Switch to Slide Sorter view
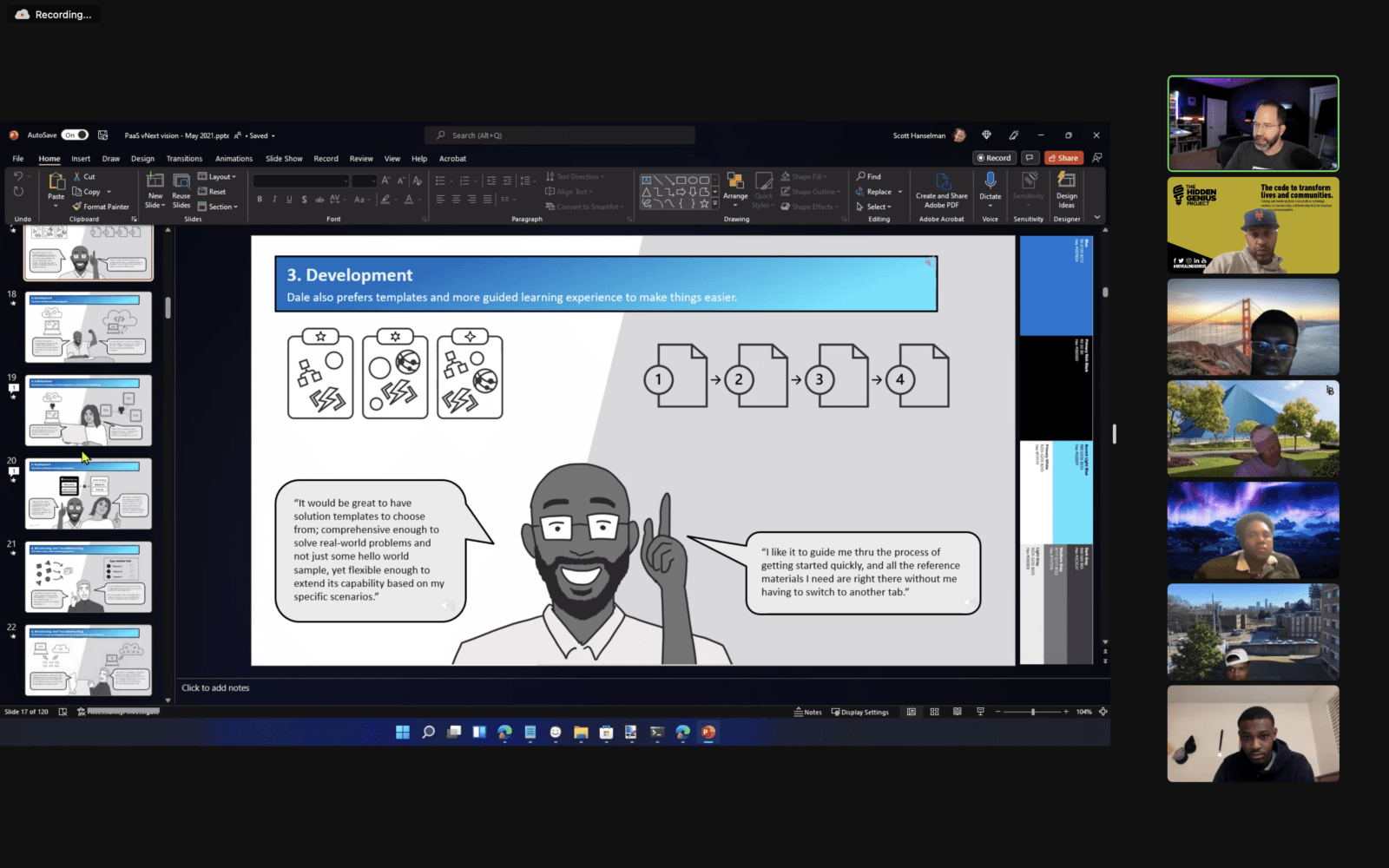This screenshot has width=1389, height=868. pyautogui.click(x=934, y=712)
